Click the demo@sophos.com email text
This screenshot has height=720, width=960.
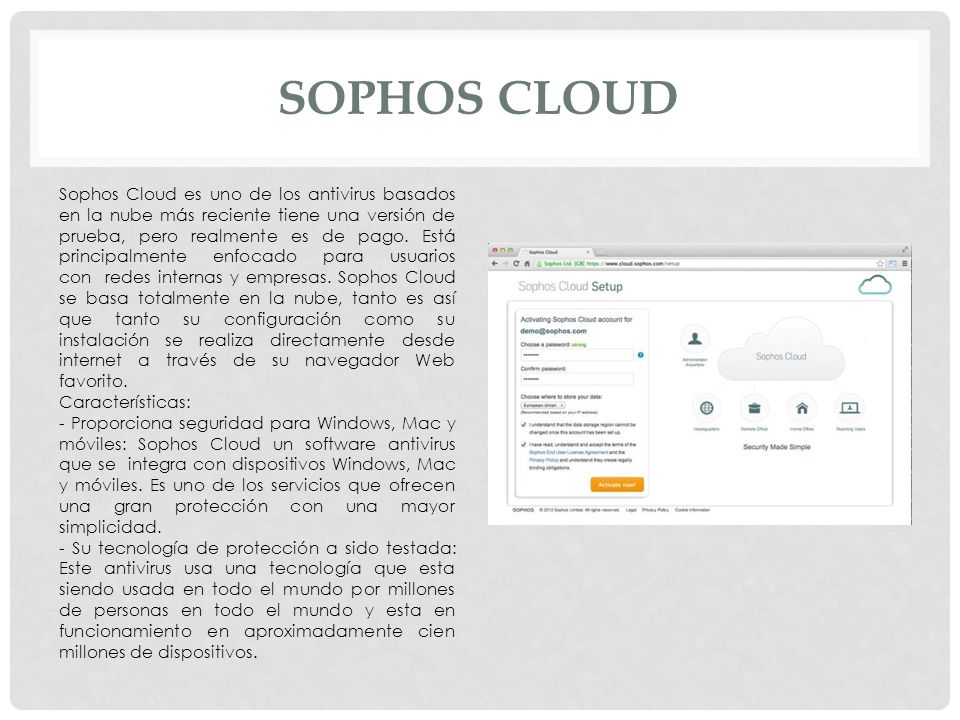tap(553, 331)
